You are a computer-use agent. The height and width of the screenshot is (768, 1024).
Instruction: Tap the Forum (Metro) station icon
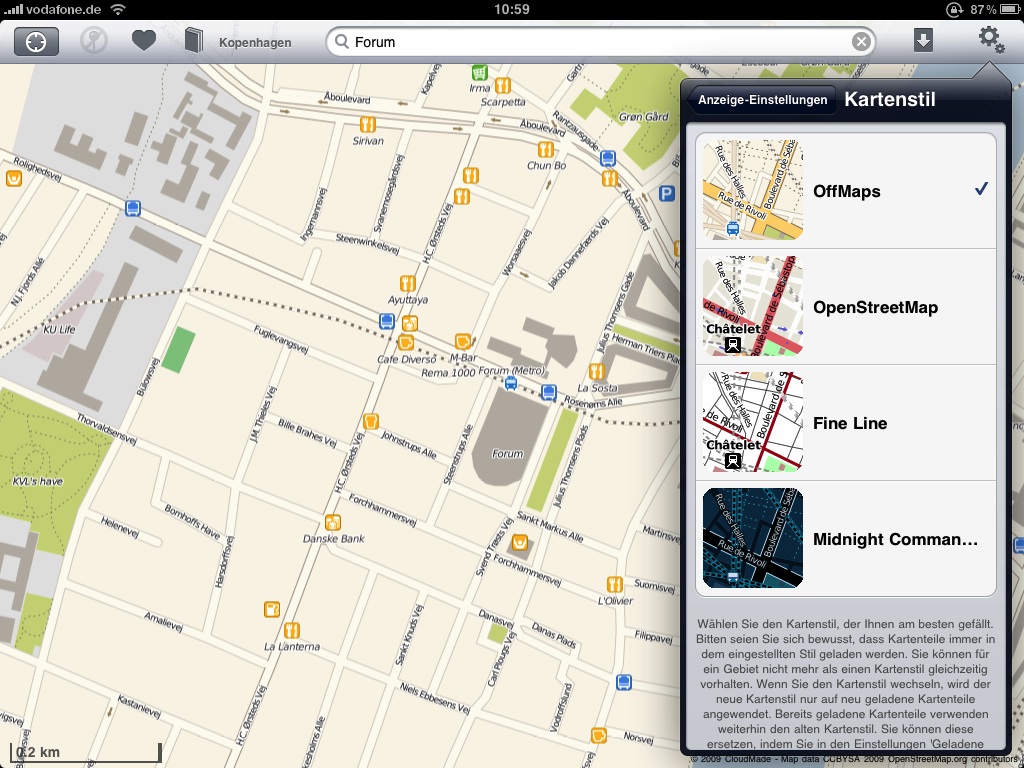point(511,382)
